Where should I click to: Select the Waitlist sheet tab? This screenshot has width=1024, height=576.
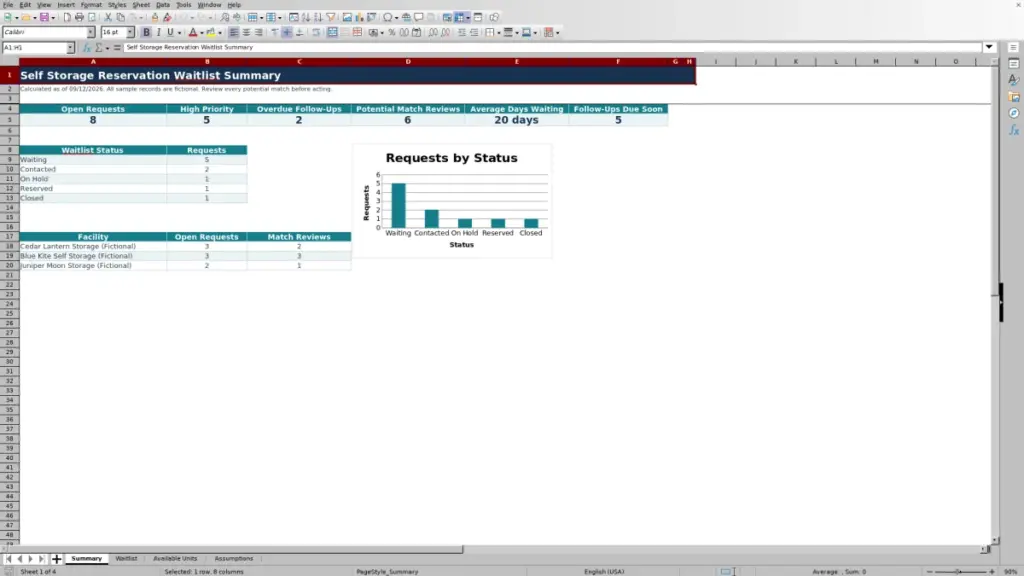tap(126, 558)
